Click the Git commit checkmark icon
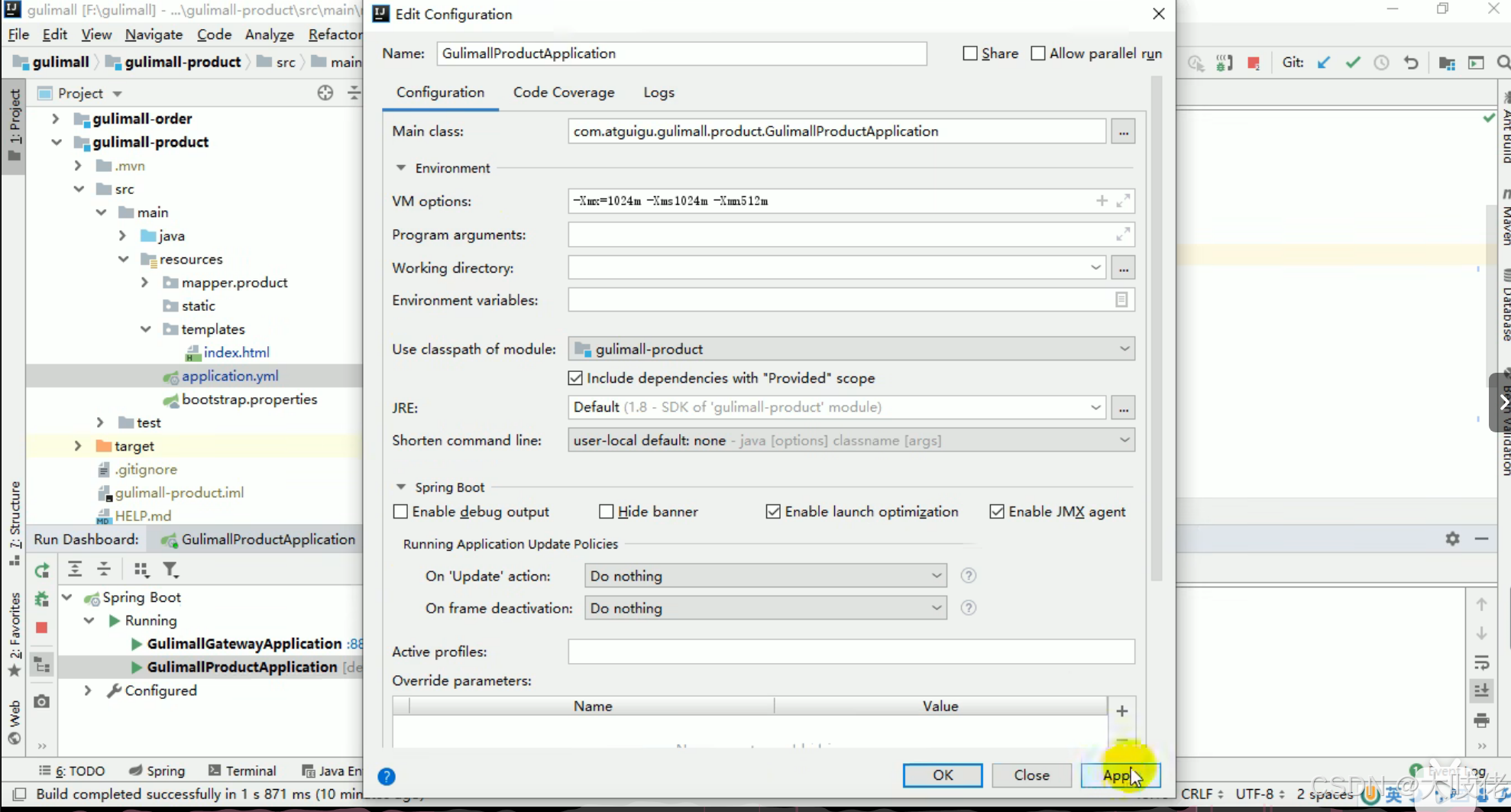Viewport: 1511px width, 812px height. click(1353, 63)
